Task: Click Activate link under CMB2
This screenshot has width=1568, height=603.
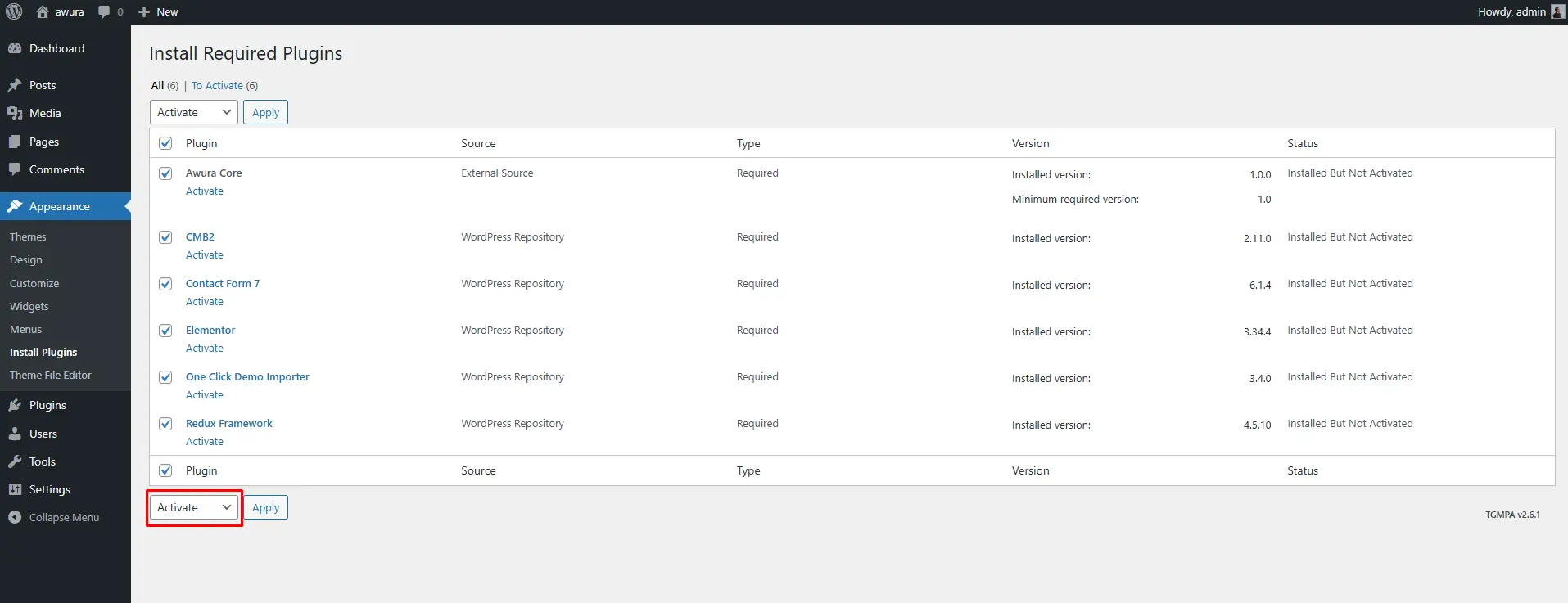Action: pos(205,254)
